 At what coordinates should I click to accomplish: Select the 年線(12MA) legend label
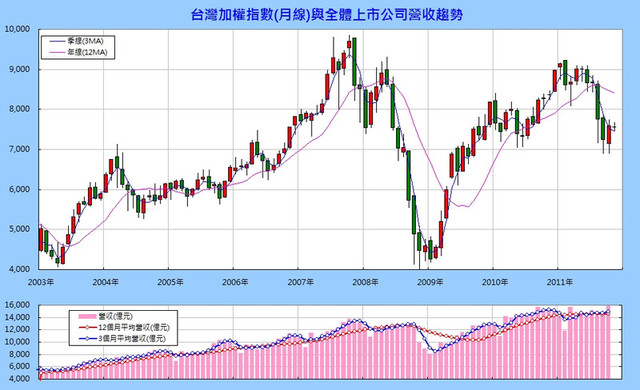87,52
